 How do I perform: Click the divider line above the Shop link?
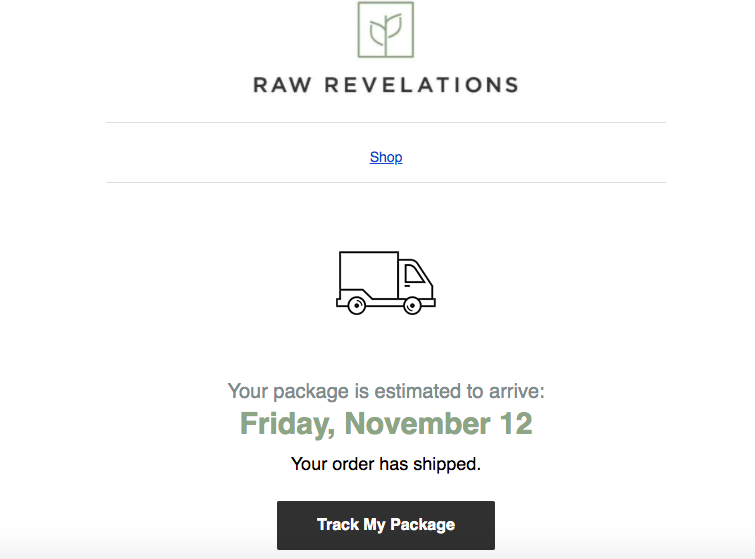point(385,123)
